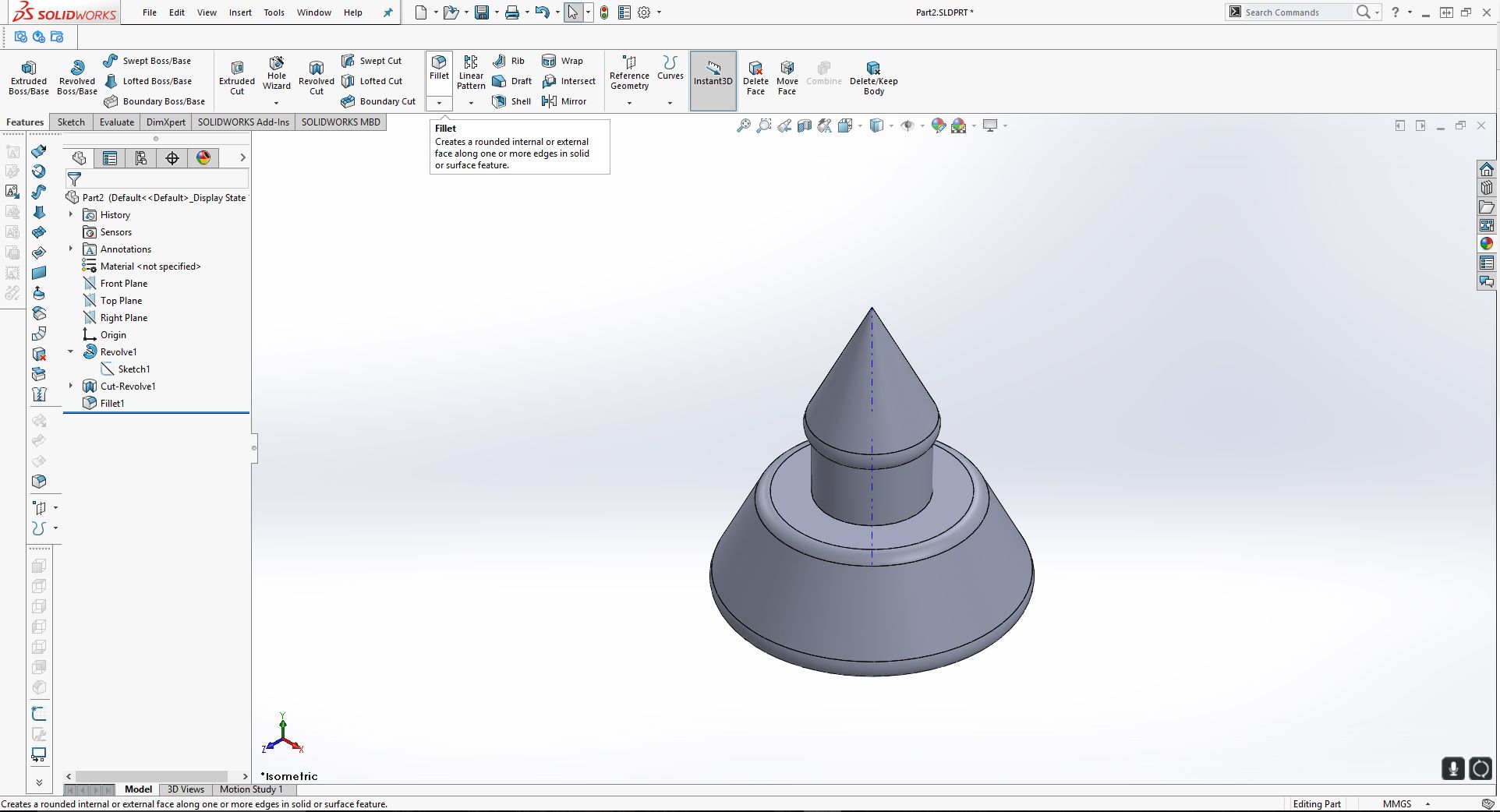
Task: Open the File menu
Action: [x=150, y=12]
